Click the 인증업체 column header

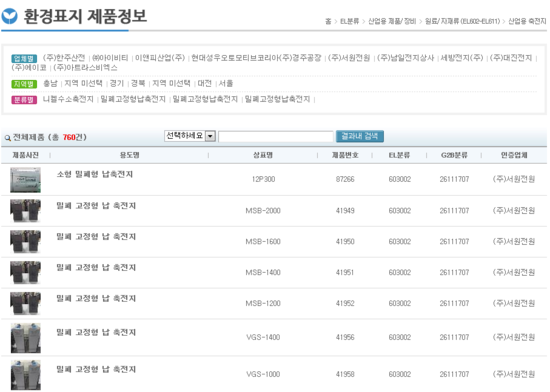tap(514, 155)
